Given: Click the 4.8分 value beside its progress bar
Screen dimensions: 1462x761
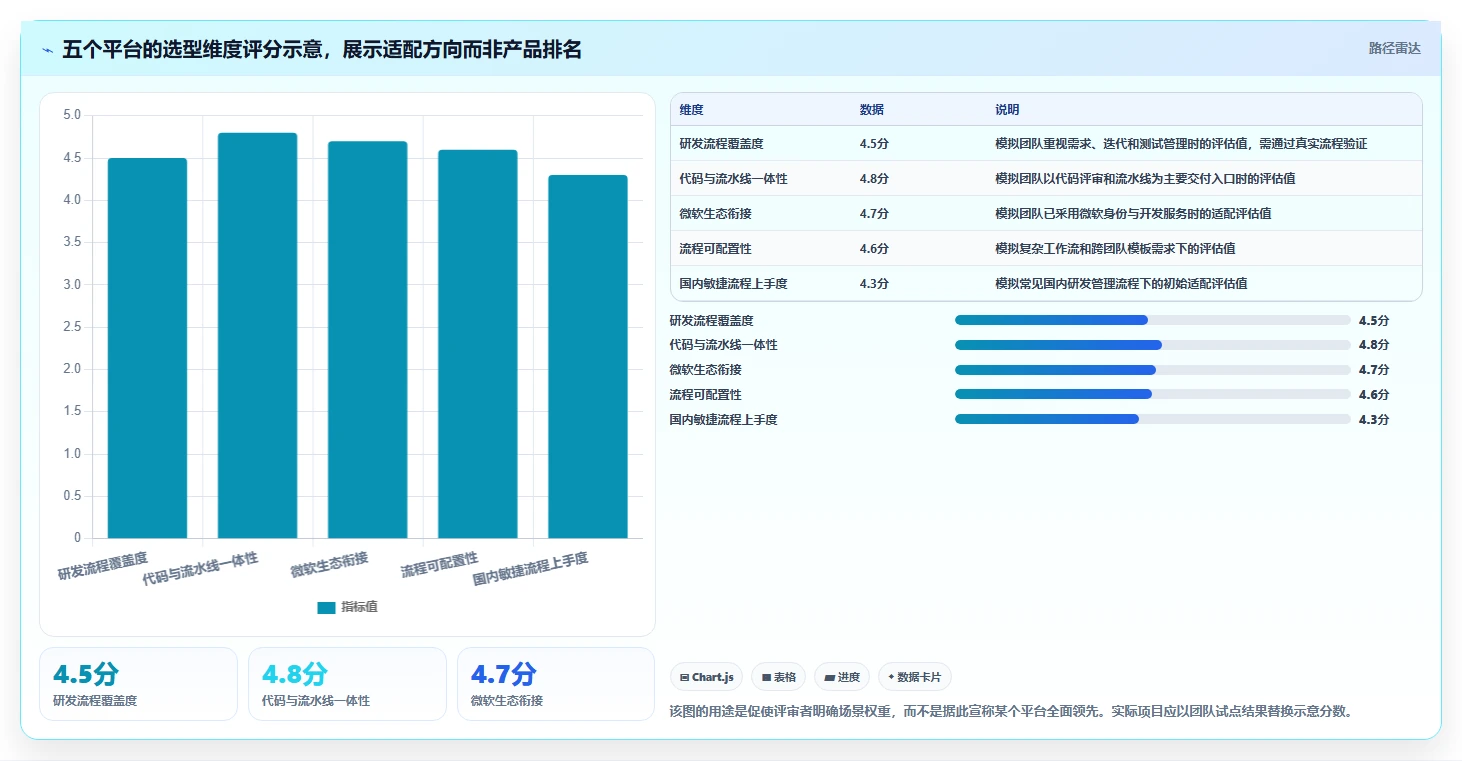Looking at the screenshot, I should [1374, 345].
